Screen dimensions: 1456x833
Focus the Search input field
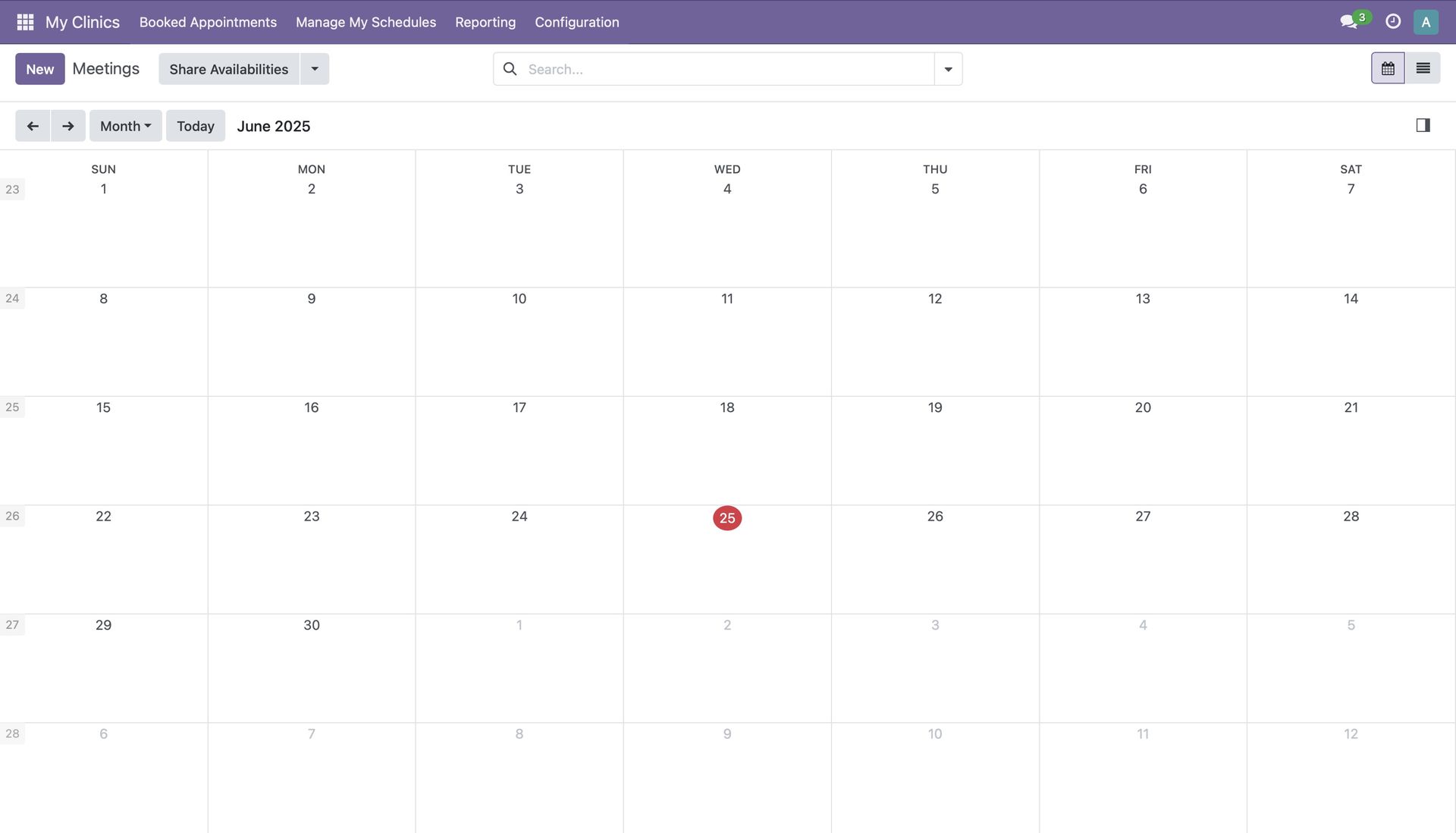coord(728,69)
